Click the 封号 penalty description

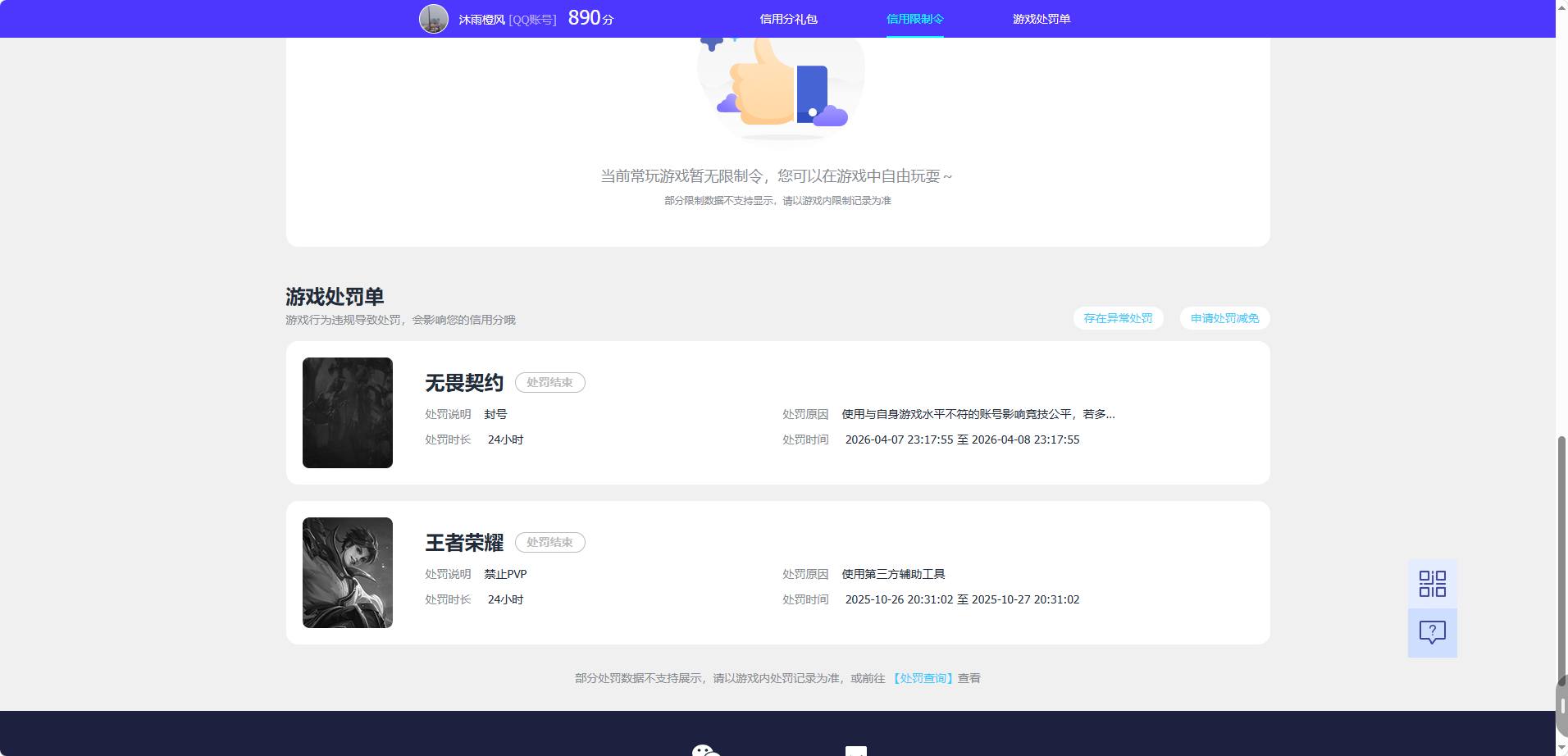(495, 414)
